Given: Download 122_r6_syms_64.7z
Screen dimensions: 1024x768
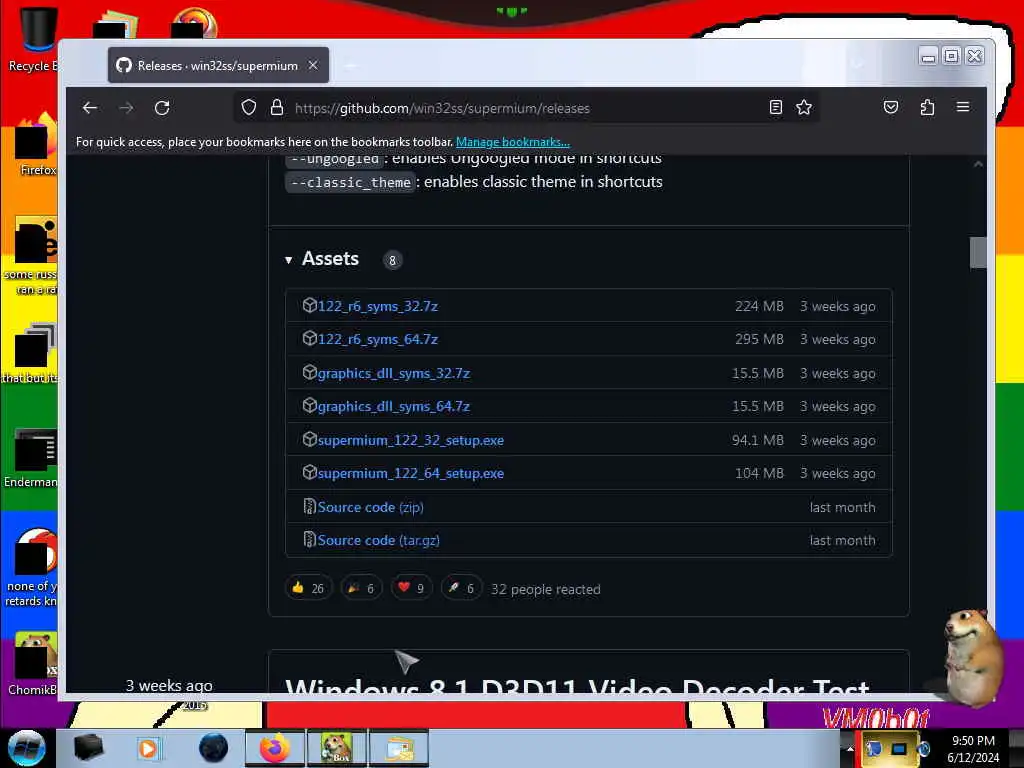Looking at the screenshot, I should pyautogui.click(x=377, y=340).
